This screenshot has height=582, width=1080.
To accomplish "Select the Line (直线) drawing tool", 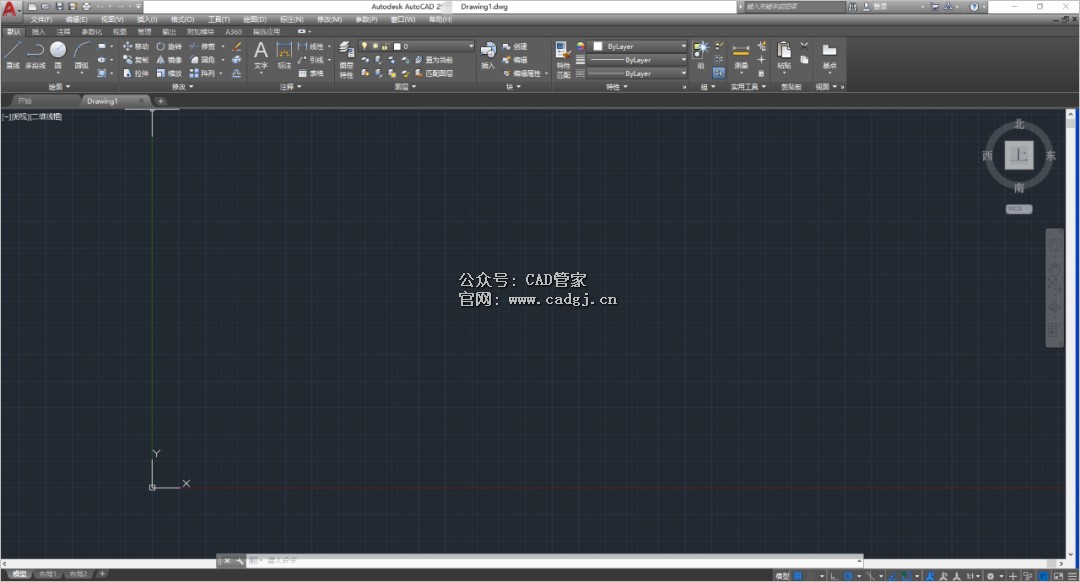I will coord(12,55).
